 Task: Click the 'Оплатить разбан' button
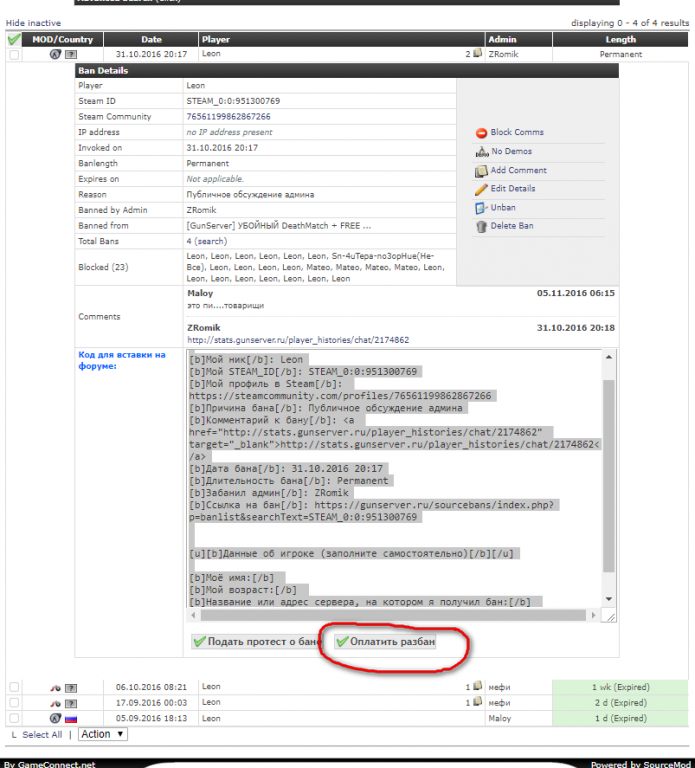tap(386, 641)
